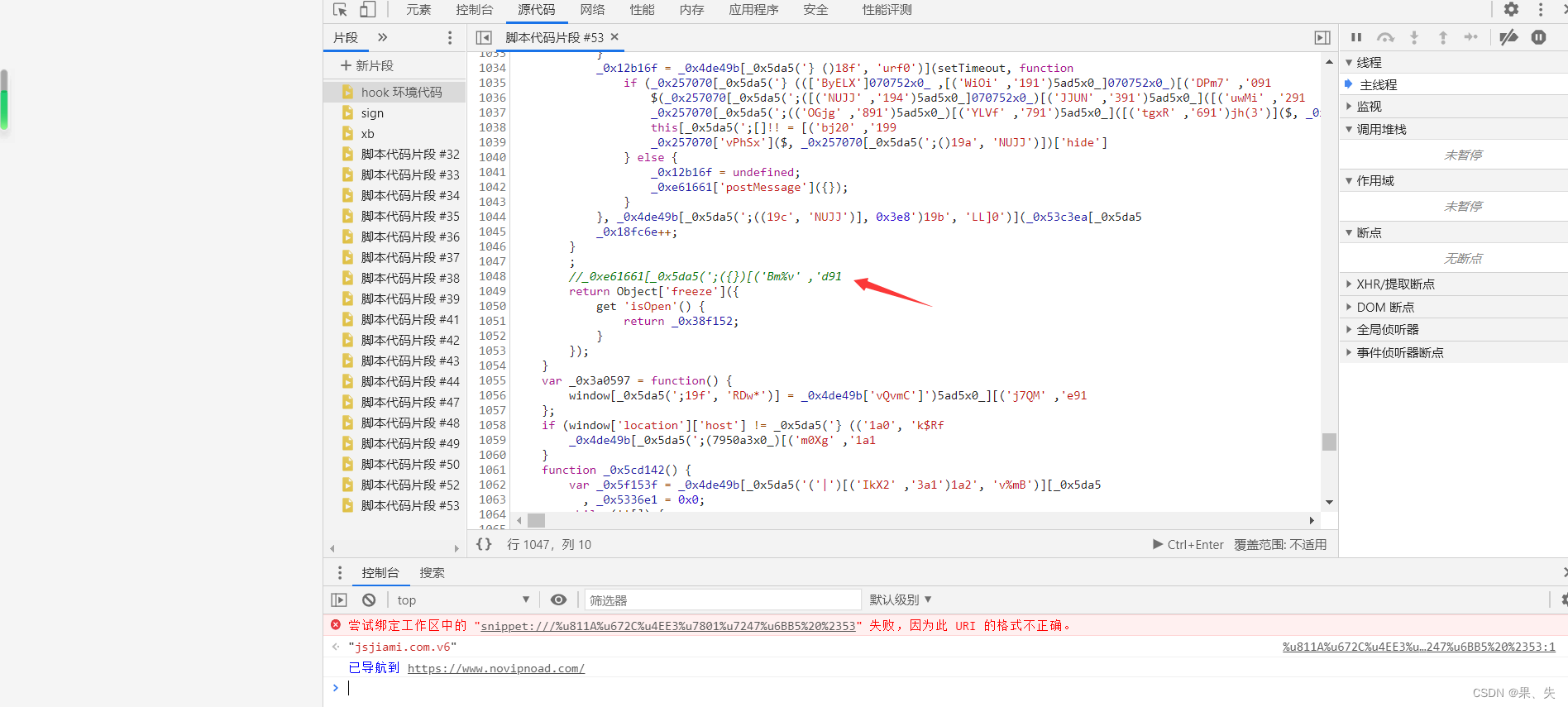Open the snippets pane three-dot menu
The height and width of the screenshot is (707, 1568).
click(x=450, y=37)
